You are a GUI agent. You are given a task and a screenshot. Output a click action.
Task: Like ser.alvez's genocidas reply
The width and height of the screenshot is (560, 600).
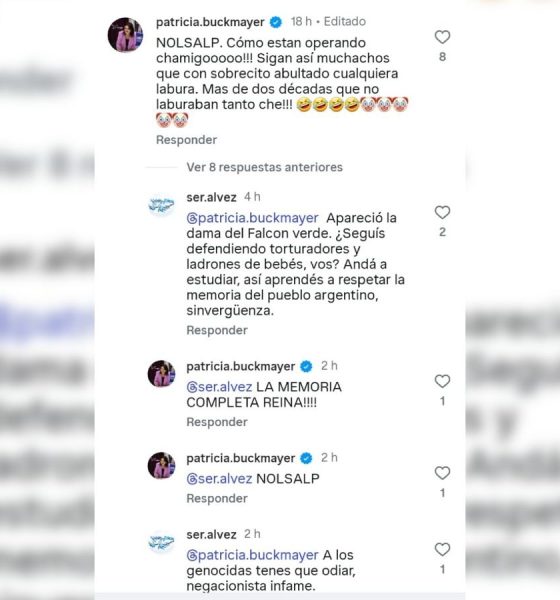point(442,549)
